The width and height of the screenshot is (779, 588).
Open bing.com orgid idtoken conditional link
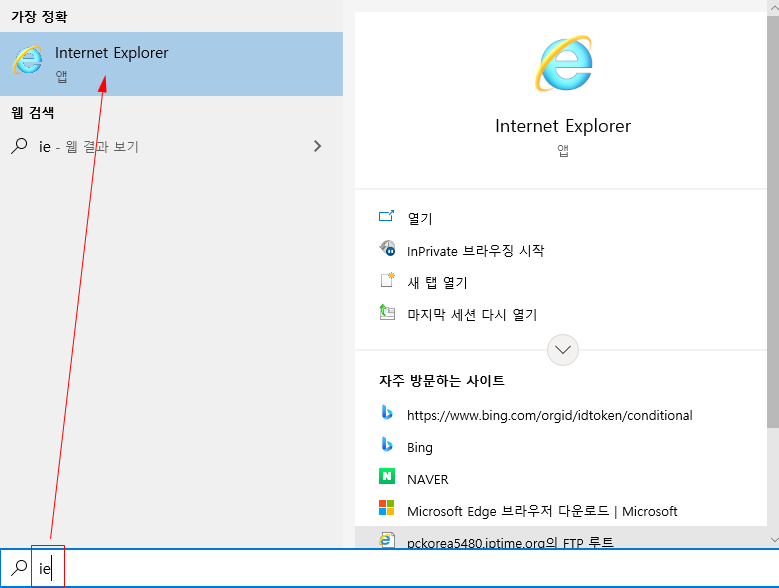tap(549, 415)
